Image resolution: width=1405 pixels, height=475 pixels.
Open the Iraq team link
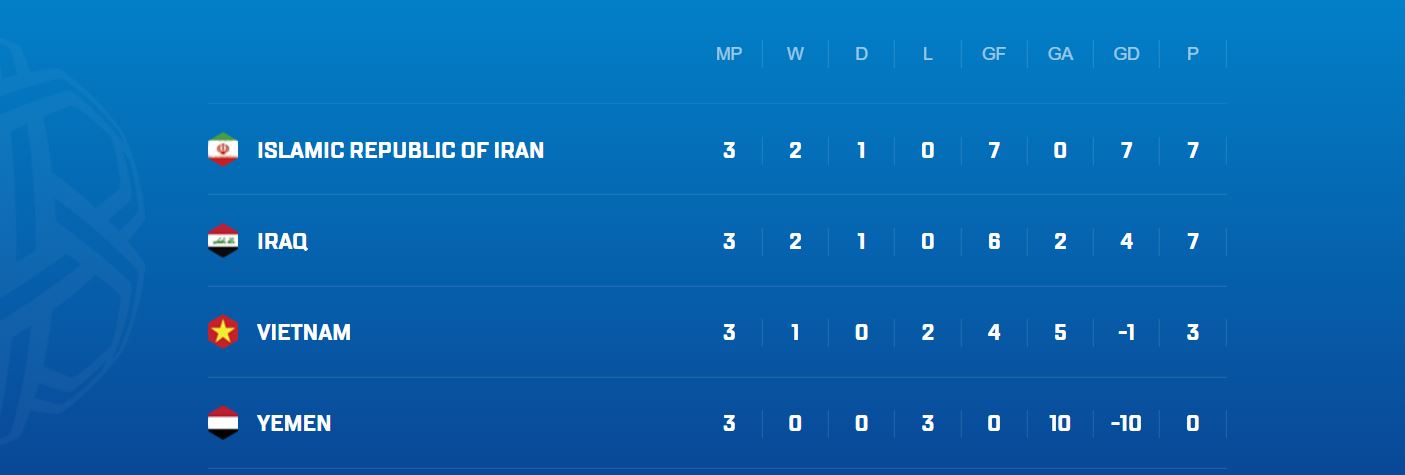pos(282,241)
